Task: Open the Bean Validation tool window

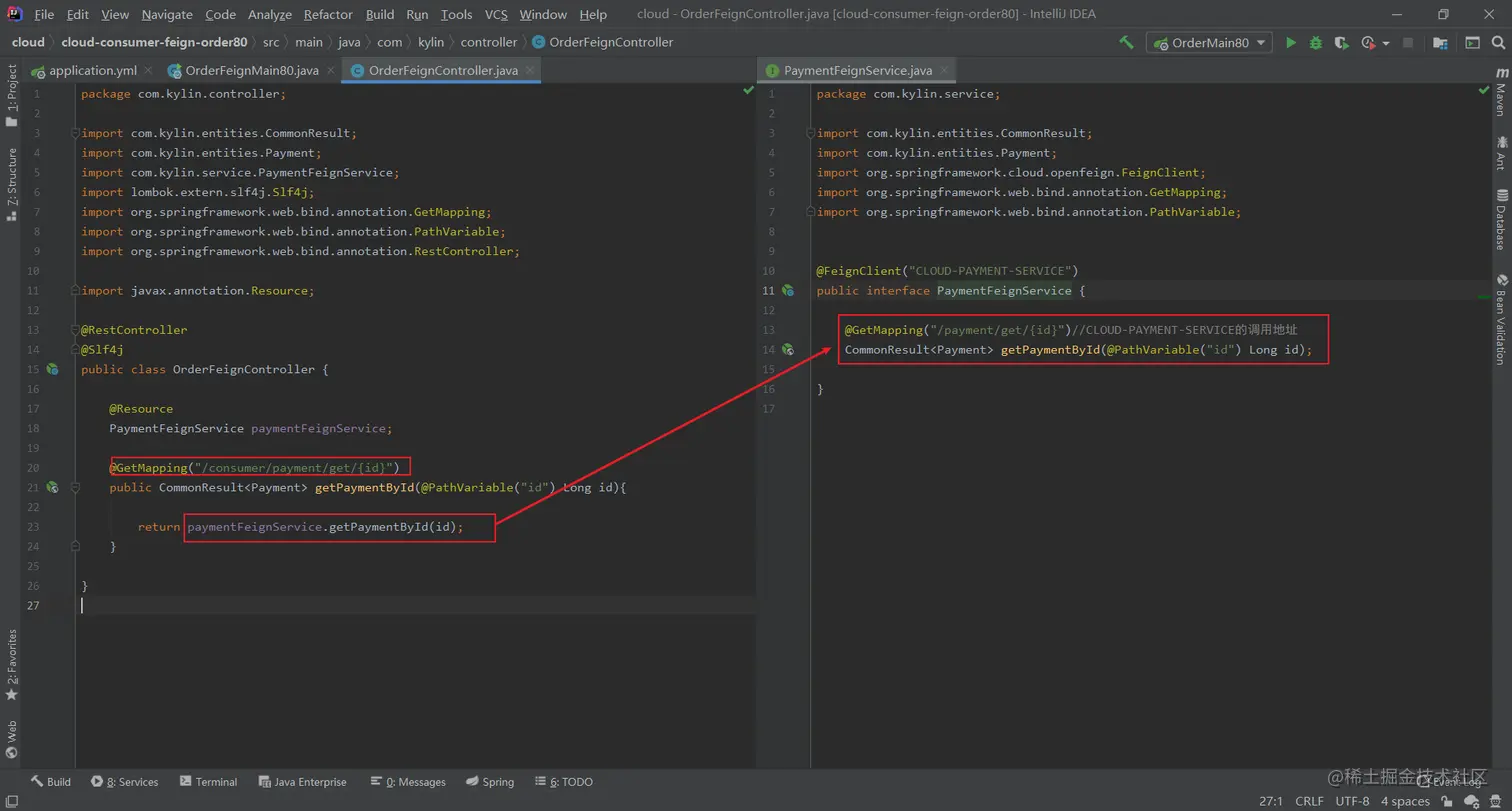Action: pyautogui.click(x=1501, y=319)
